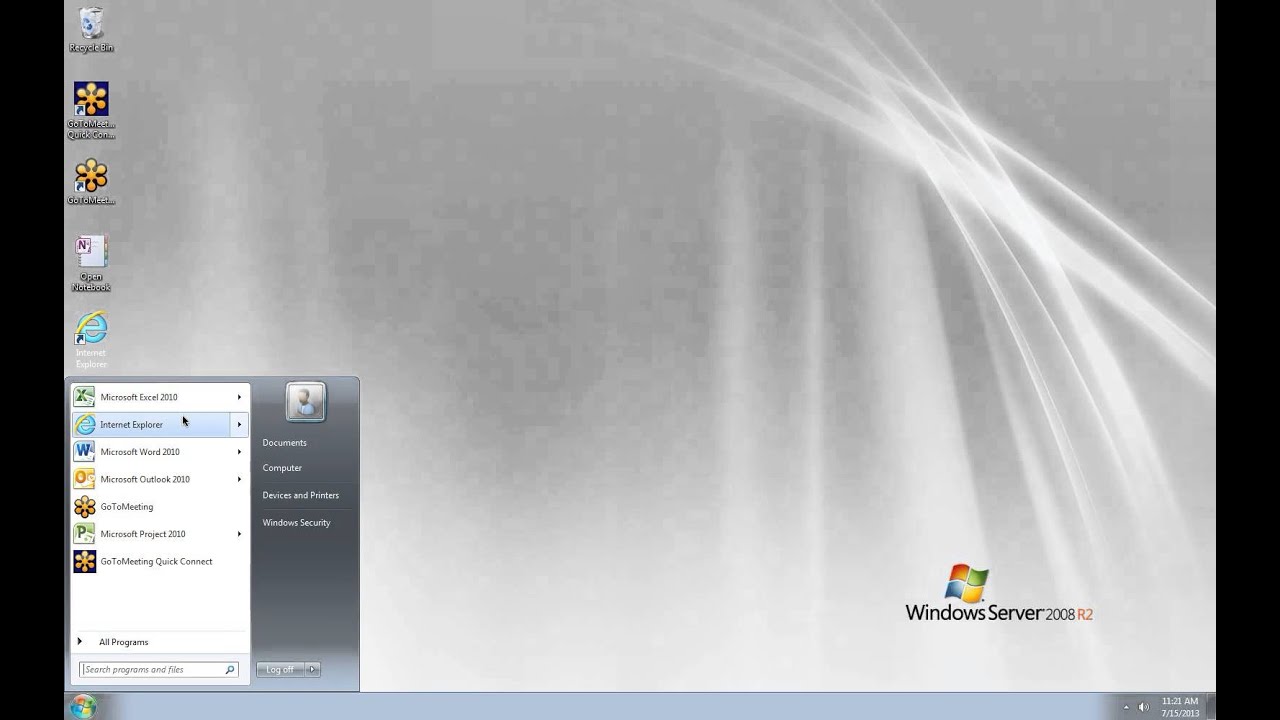Image resolution: width=1280 pixels, height=720 pixels.
Task: Launch GoToMeeting Quick Connect entry
Action: (160, 561)
